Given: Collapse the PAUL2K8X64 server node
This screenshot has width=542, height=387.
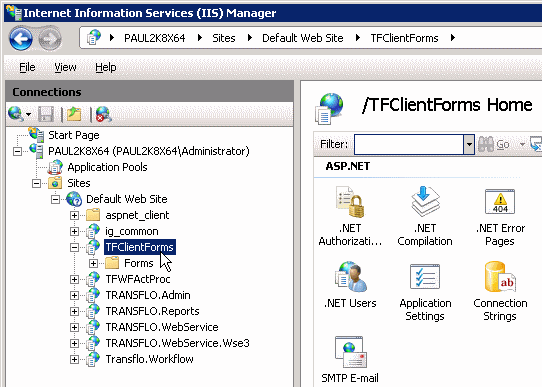Looking at the screenshot, I should click(17, 151).
